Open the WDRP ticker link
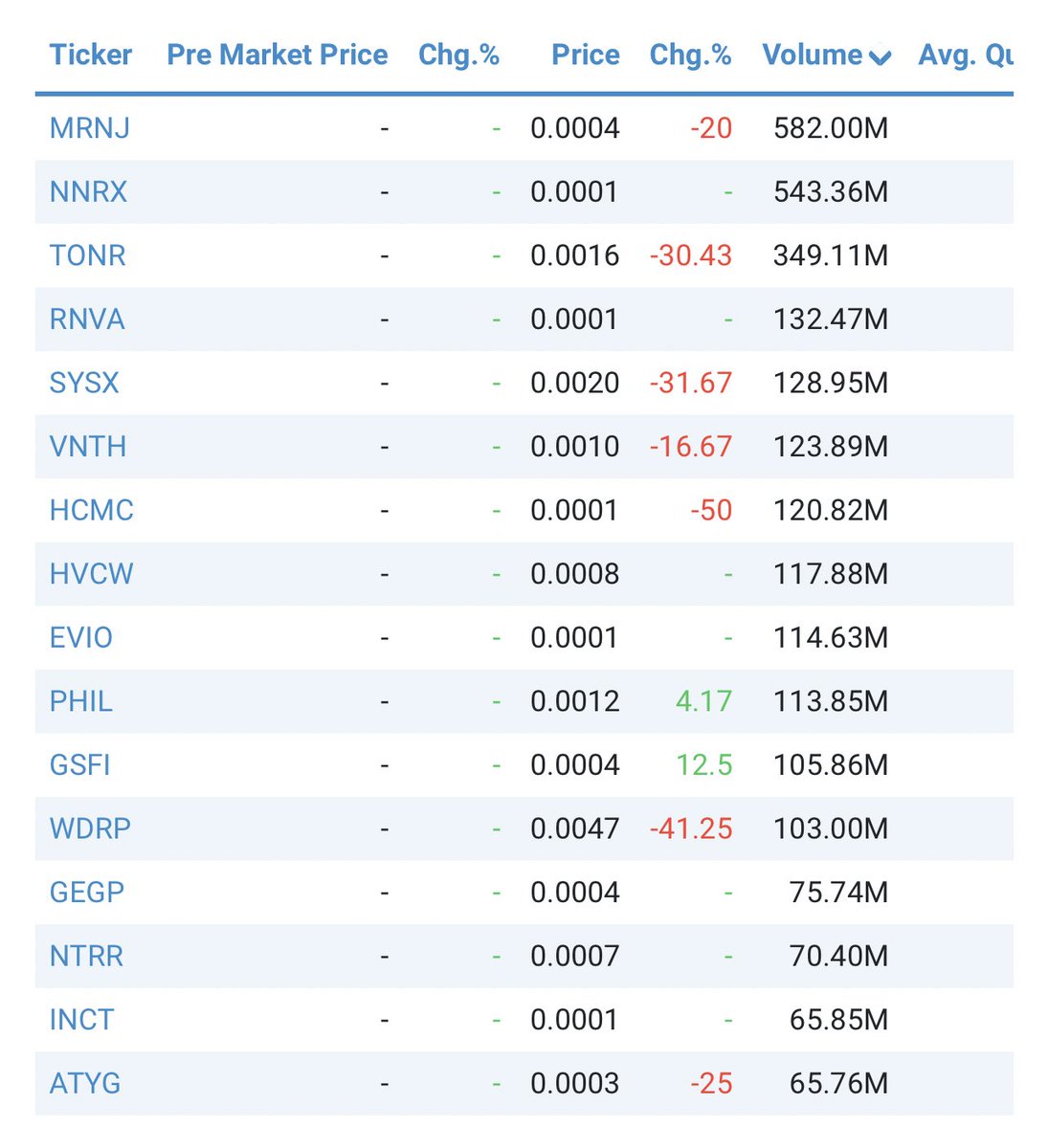Image resolution: width=1048 pixels, height=1148 pixels. click(x=90, y=828)
